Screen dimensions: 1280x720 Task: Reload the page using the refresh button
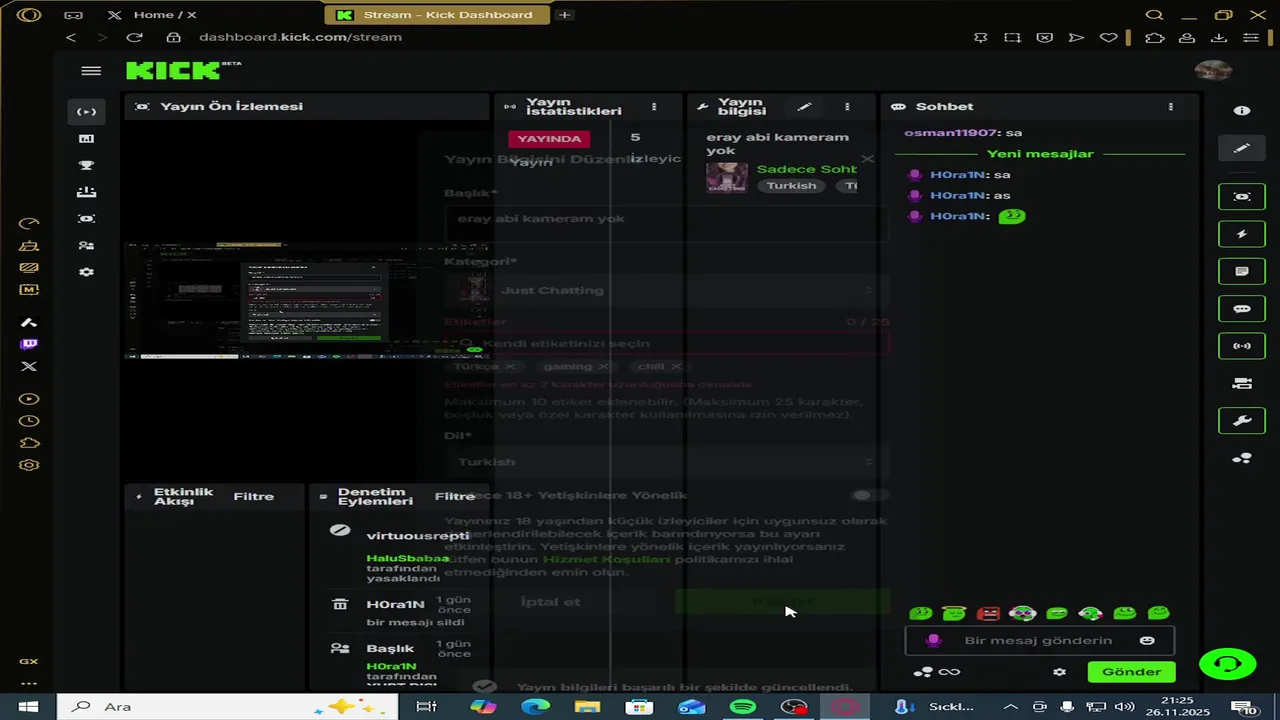point(134,37)
